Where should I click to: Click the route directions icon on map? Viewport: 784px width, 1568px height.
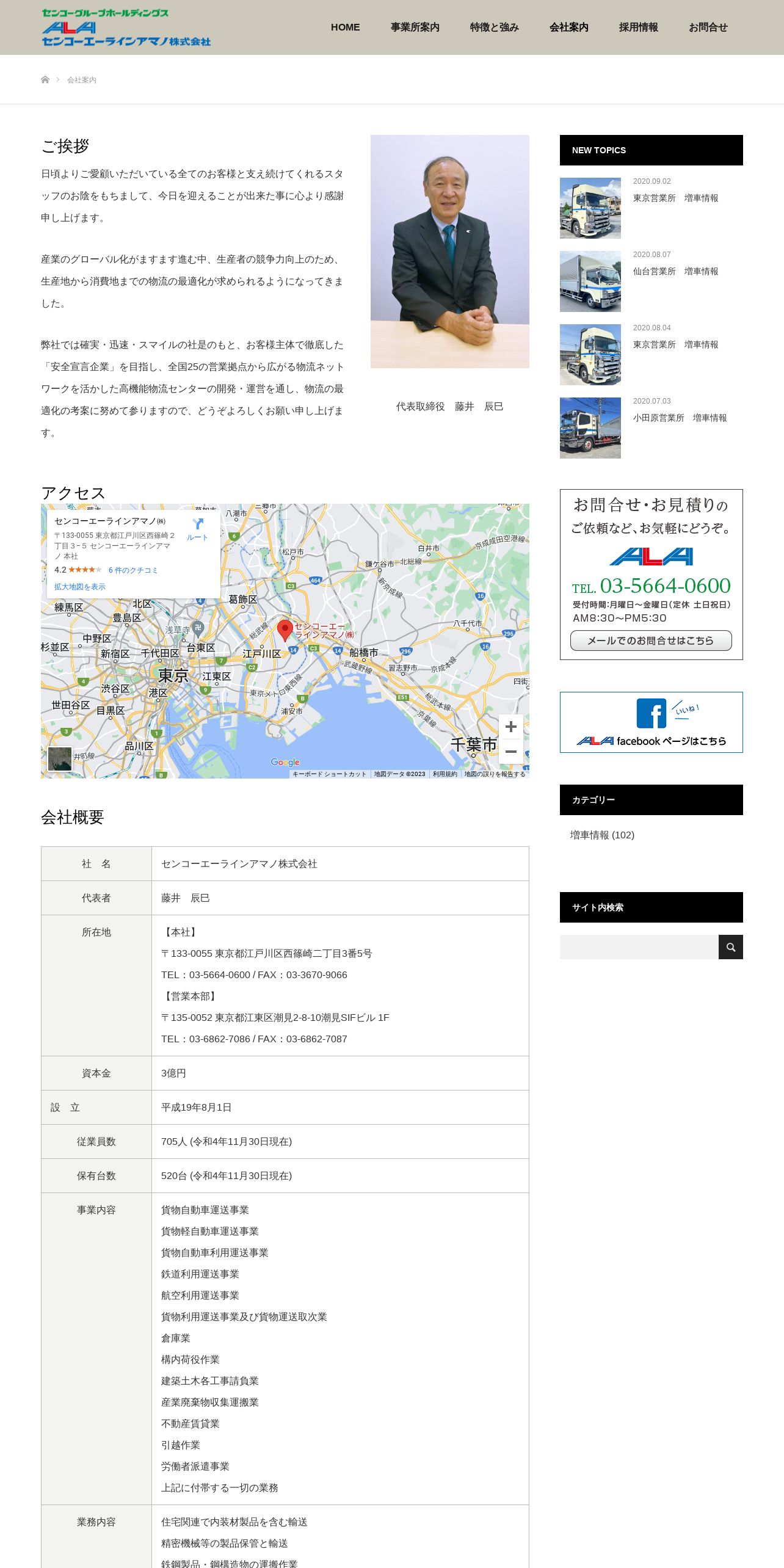click(198, 524)
